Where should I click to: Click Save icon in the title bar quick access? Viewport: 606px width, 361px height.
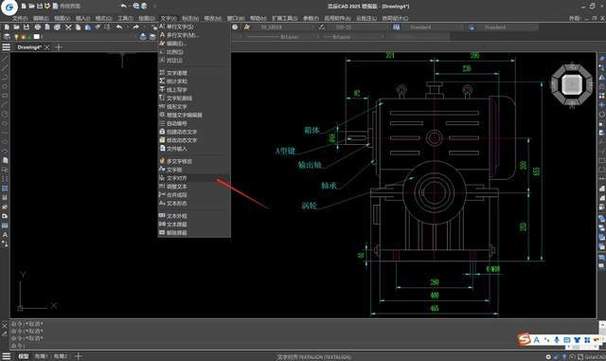pos(39,6)
